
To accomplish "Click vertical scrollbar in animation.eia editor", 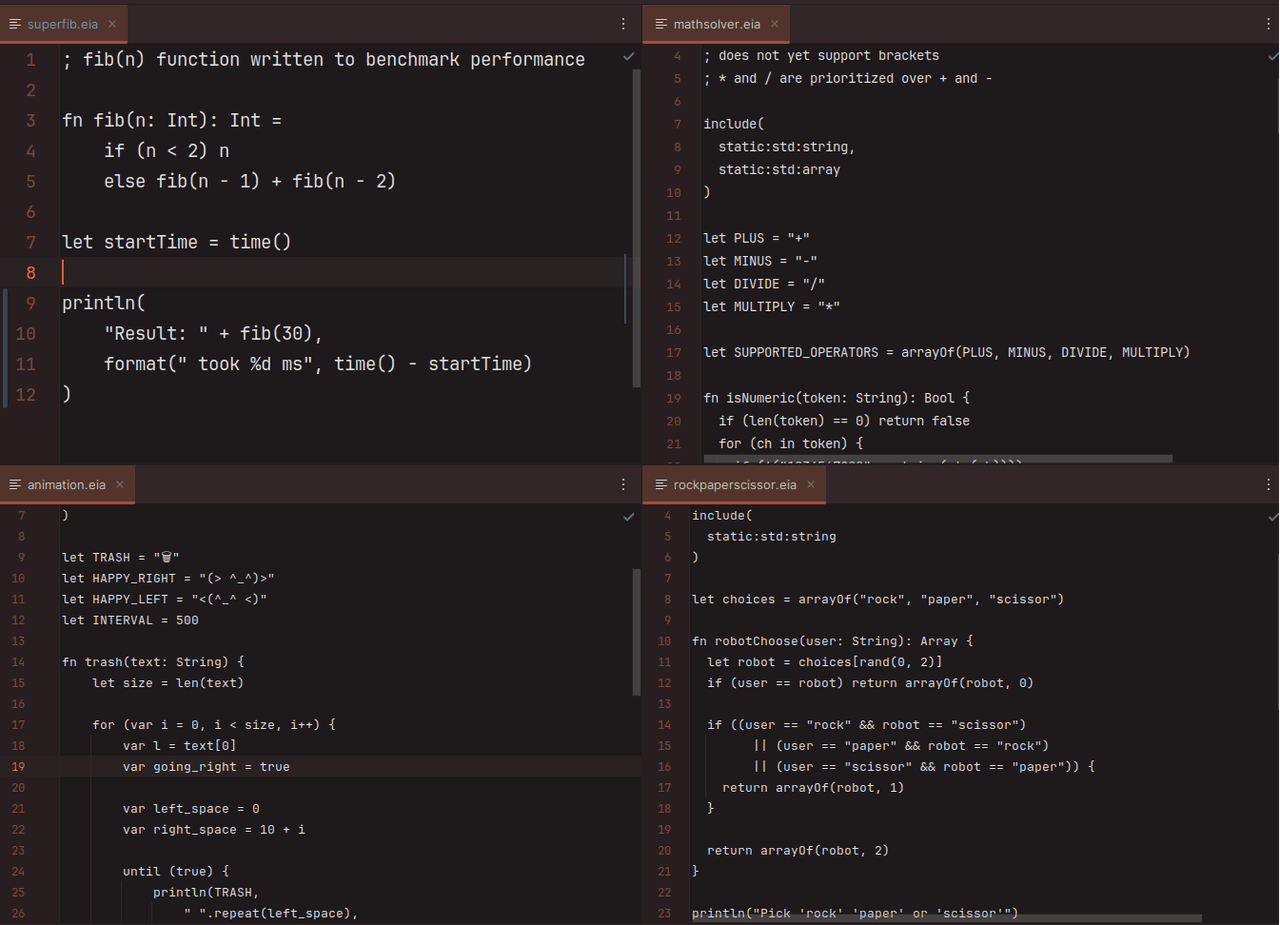I will (x=637, y=632).
